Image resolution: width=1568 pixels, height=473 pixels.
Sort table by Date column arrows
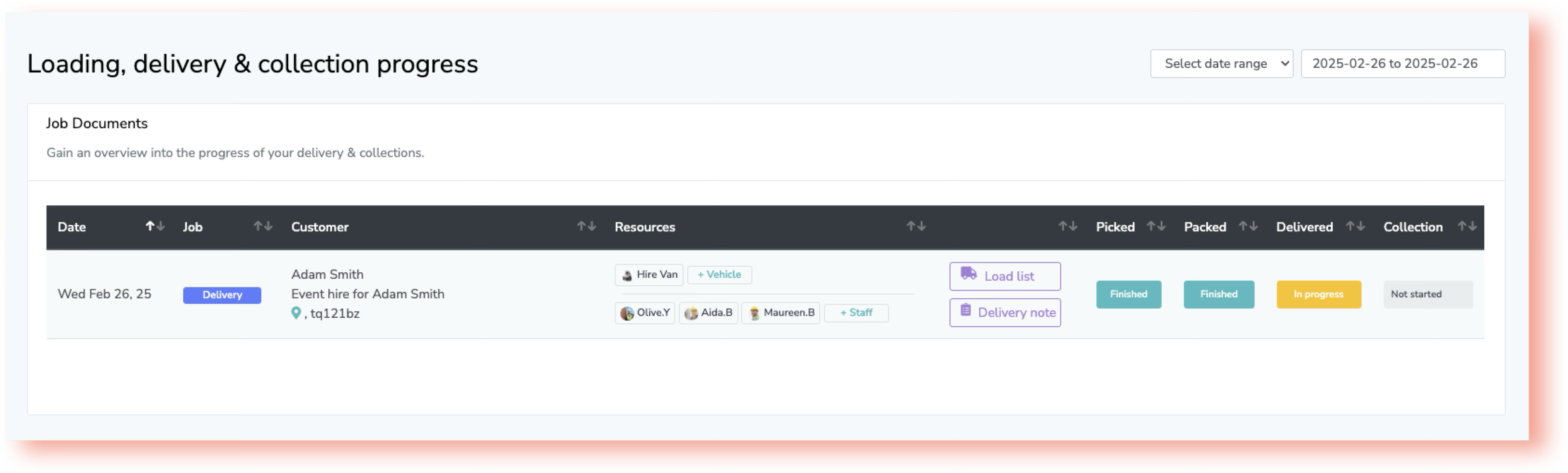click(x=154, y=226)
